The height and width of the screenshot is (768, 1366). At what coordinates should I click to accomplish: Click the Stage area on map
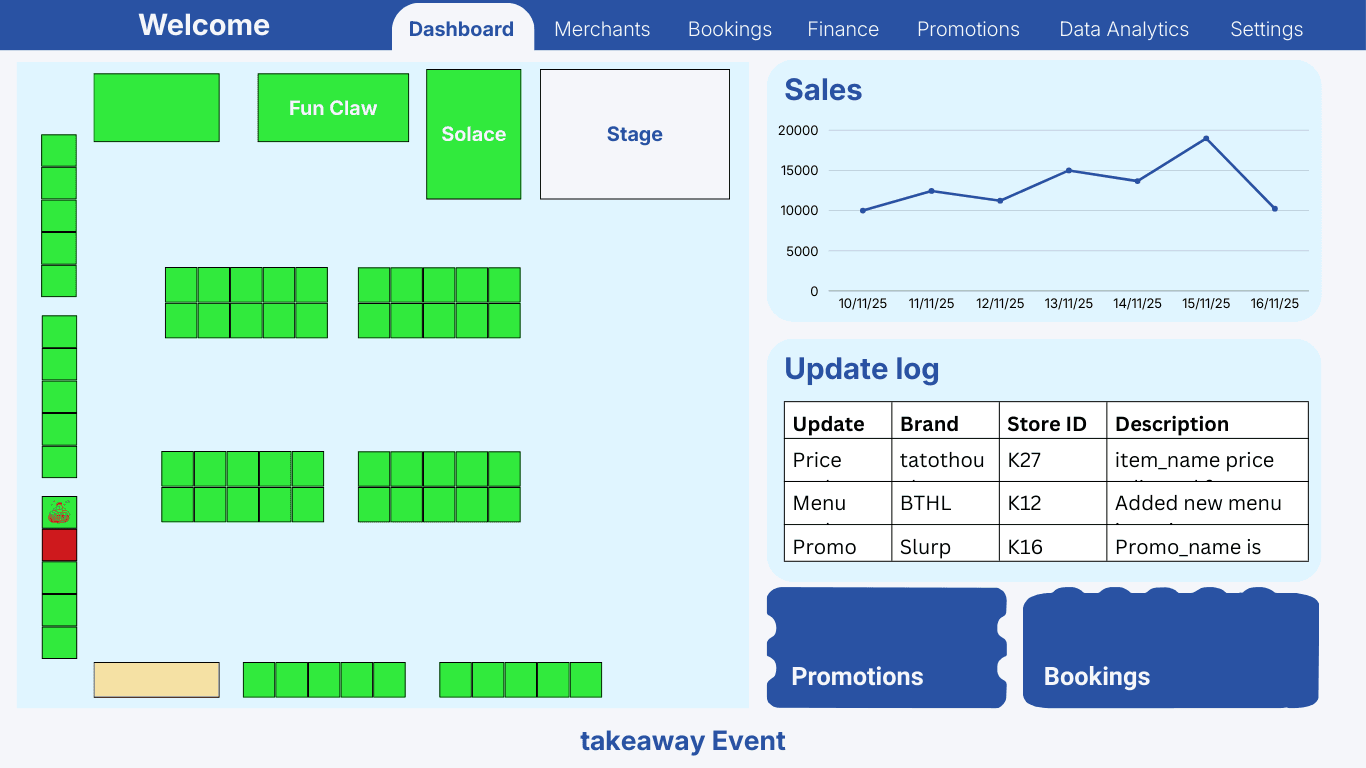pos(634,134)
